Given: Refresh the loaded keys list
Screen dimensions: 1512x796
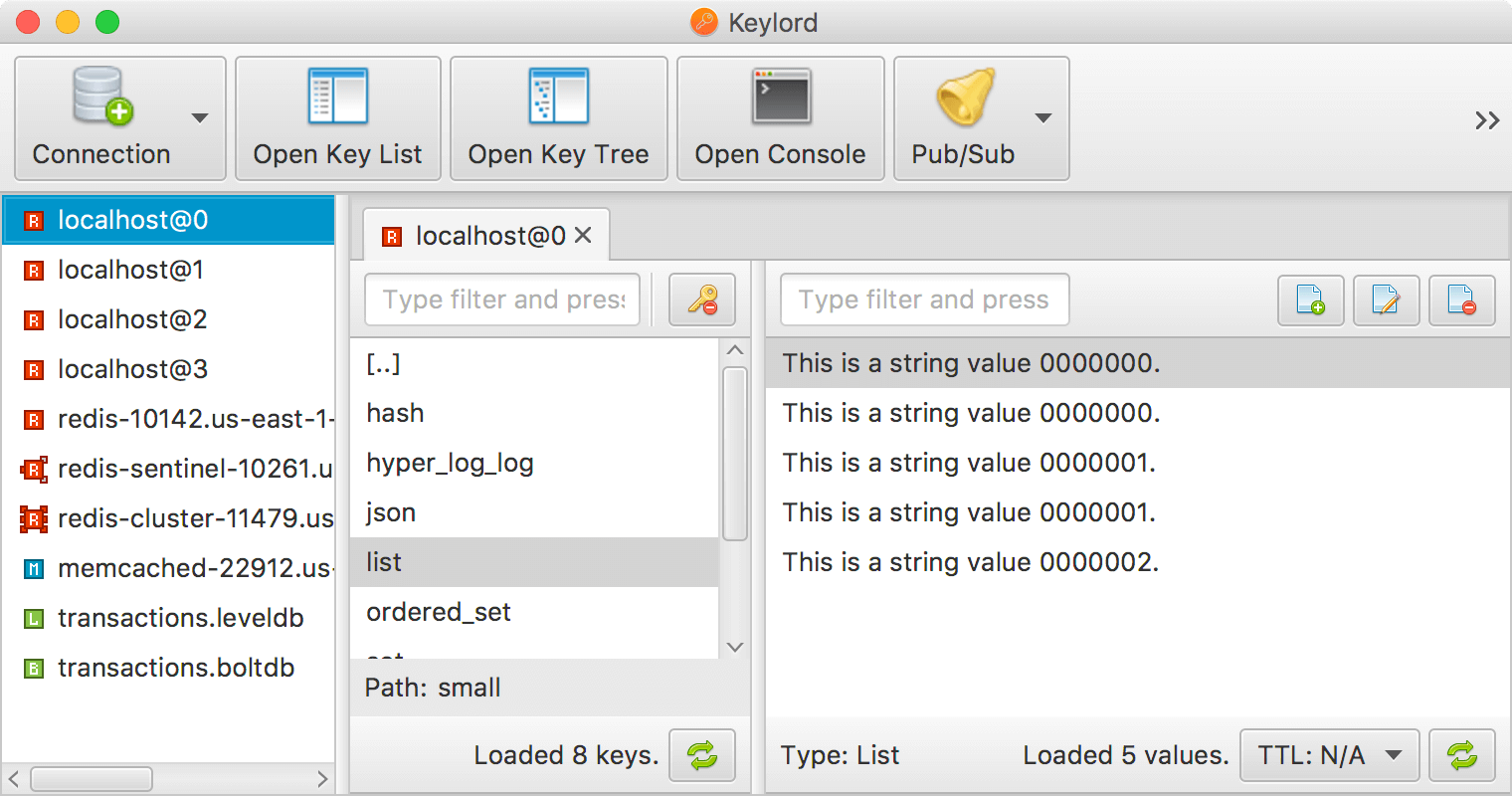Looking at the screenshot, I should [x=702, y=755].
